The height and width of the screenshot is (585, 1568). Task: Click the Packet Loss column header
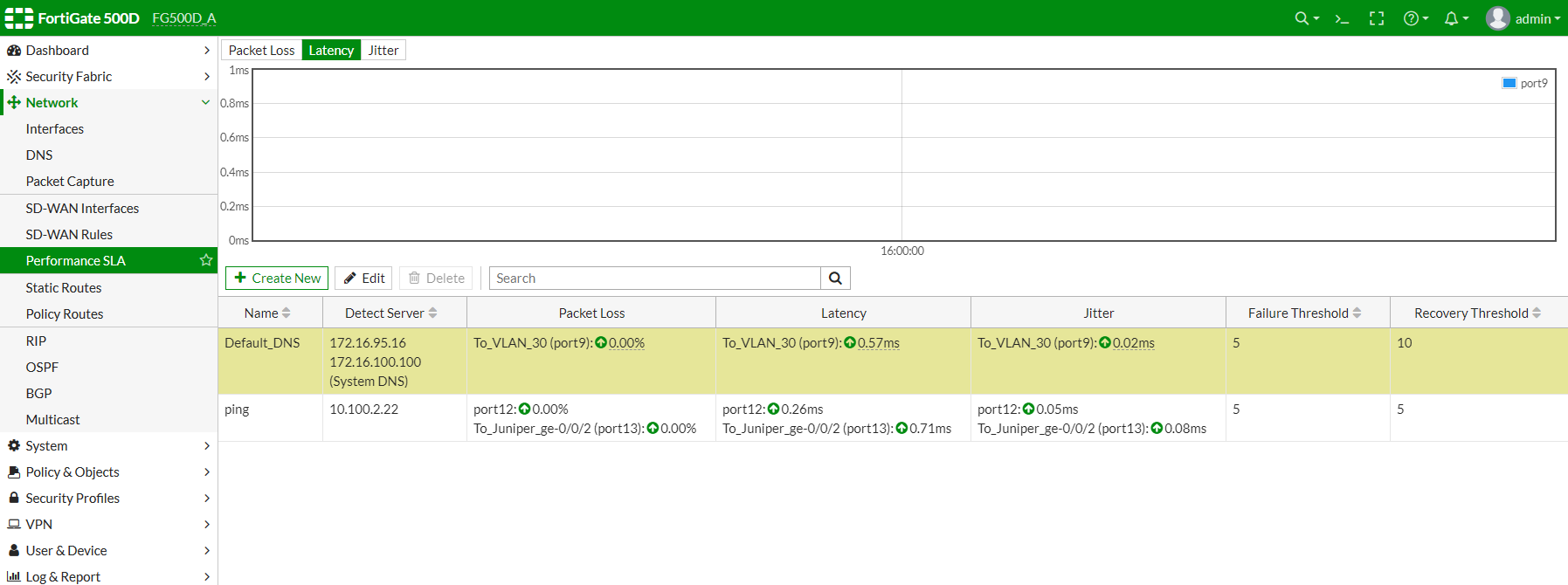[x=591, y=313]
